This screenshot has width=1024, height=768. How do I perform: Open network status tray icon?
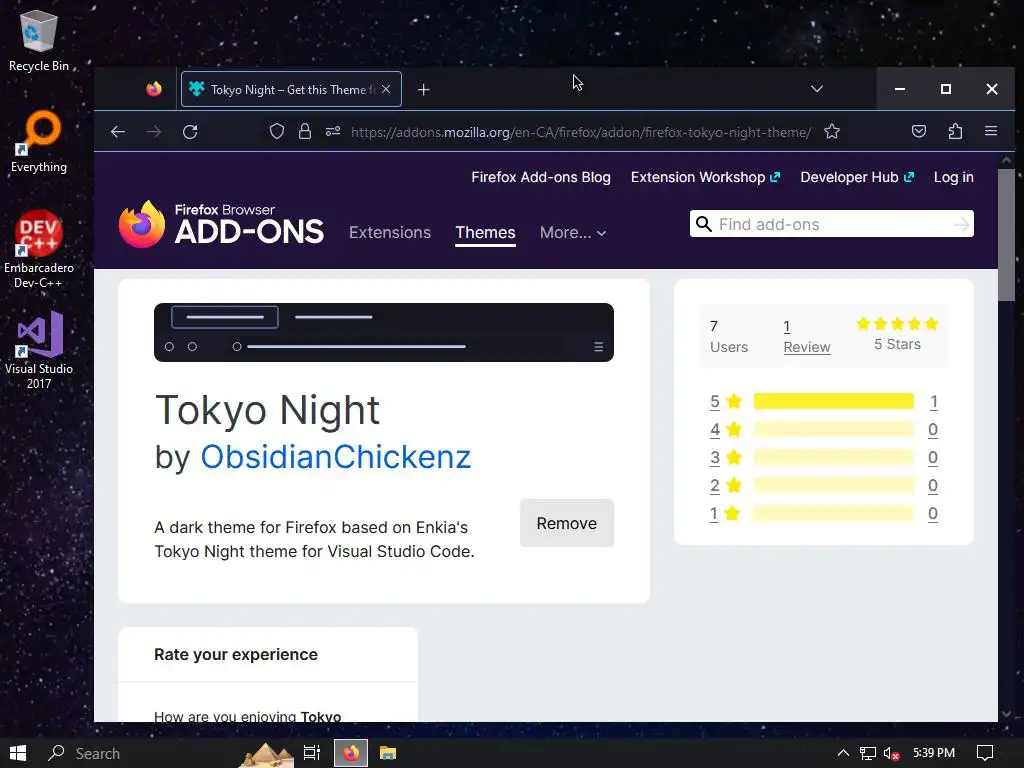coord(867,754)
